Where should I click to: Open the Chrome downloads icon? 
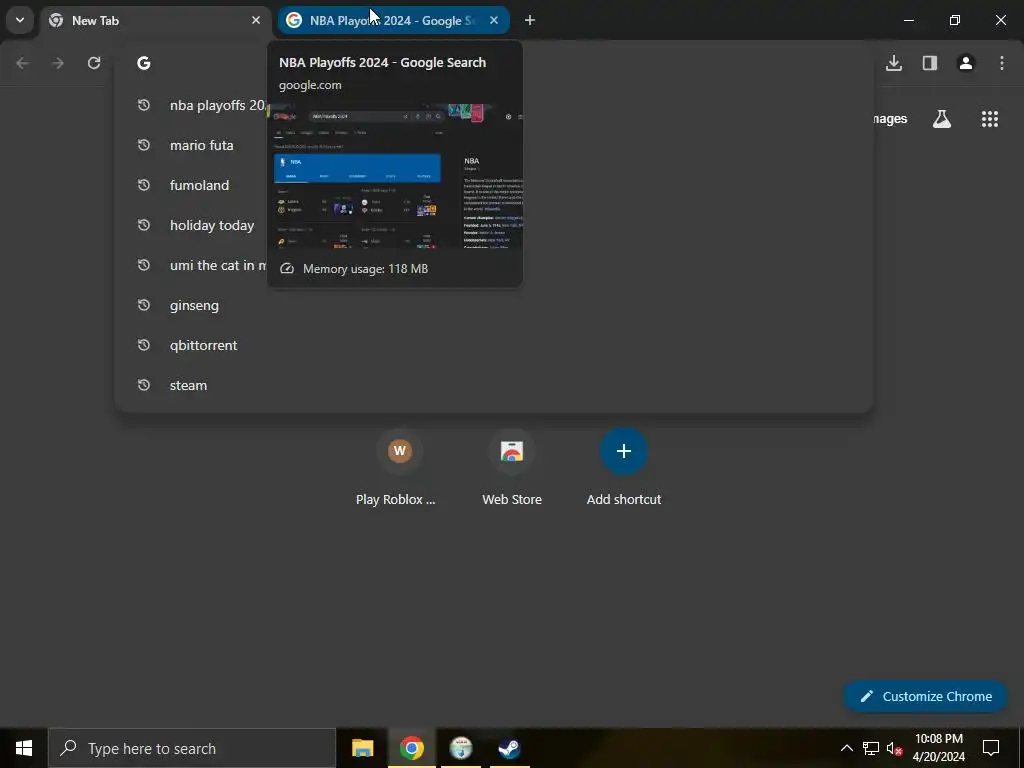point(894,63)
